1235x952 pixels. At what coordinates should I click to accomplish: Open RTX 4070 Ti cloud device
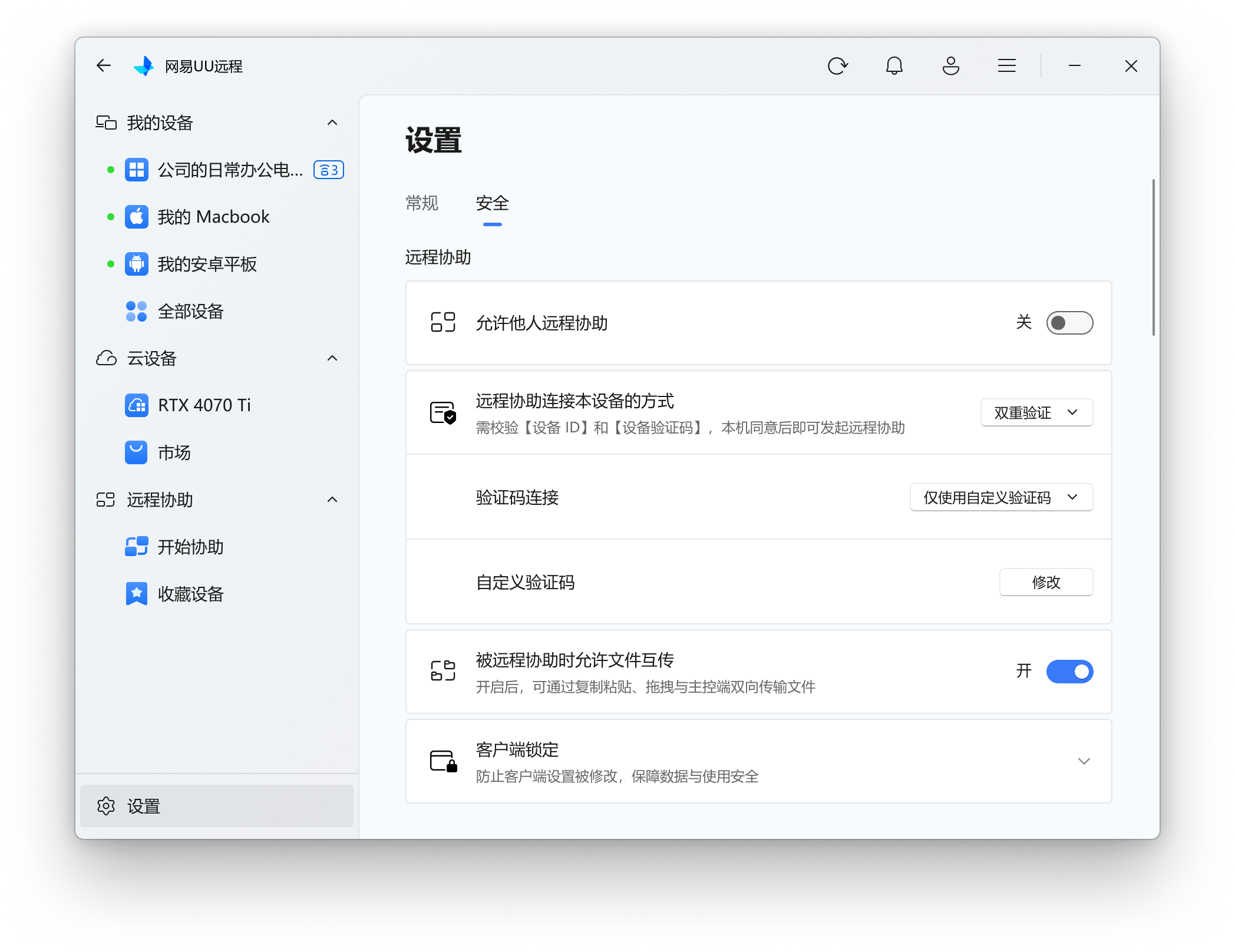(x=217, y=405)
